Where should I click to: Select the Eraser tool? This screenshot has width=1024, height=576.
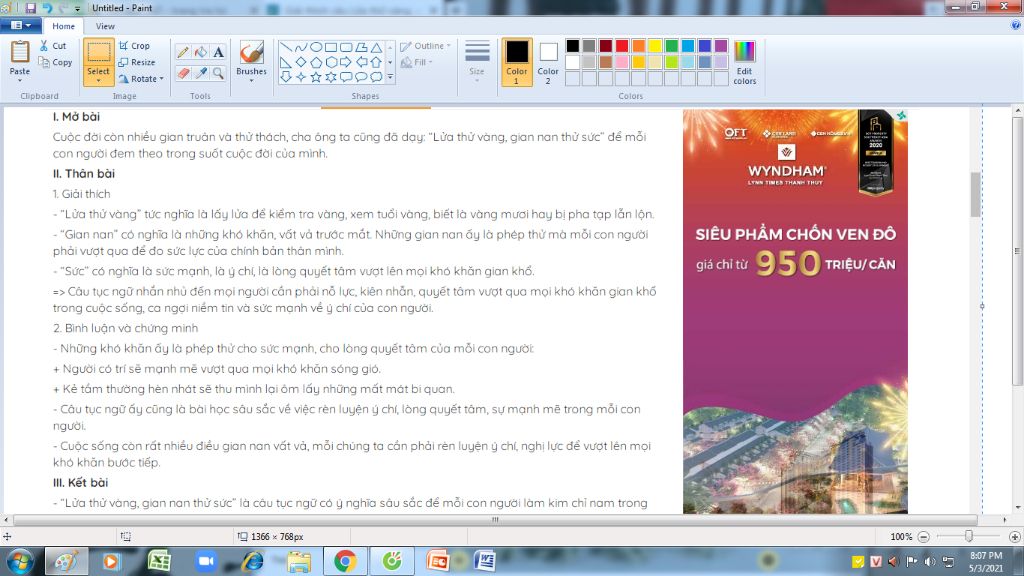[183, 73]
